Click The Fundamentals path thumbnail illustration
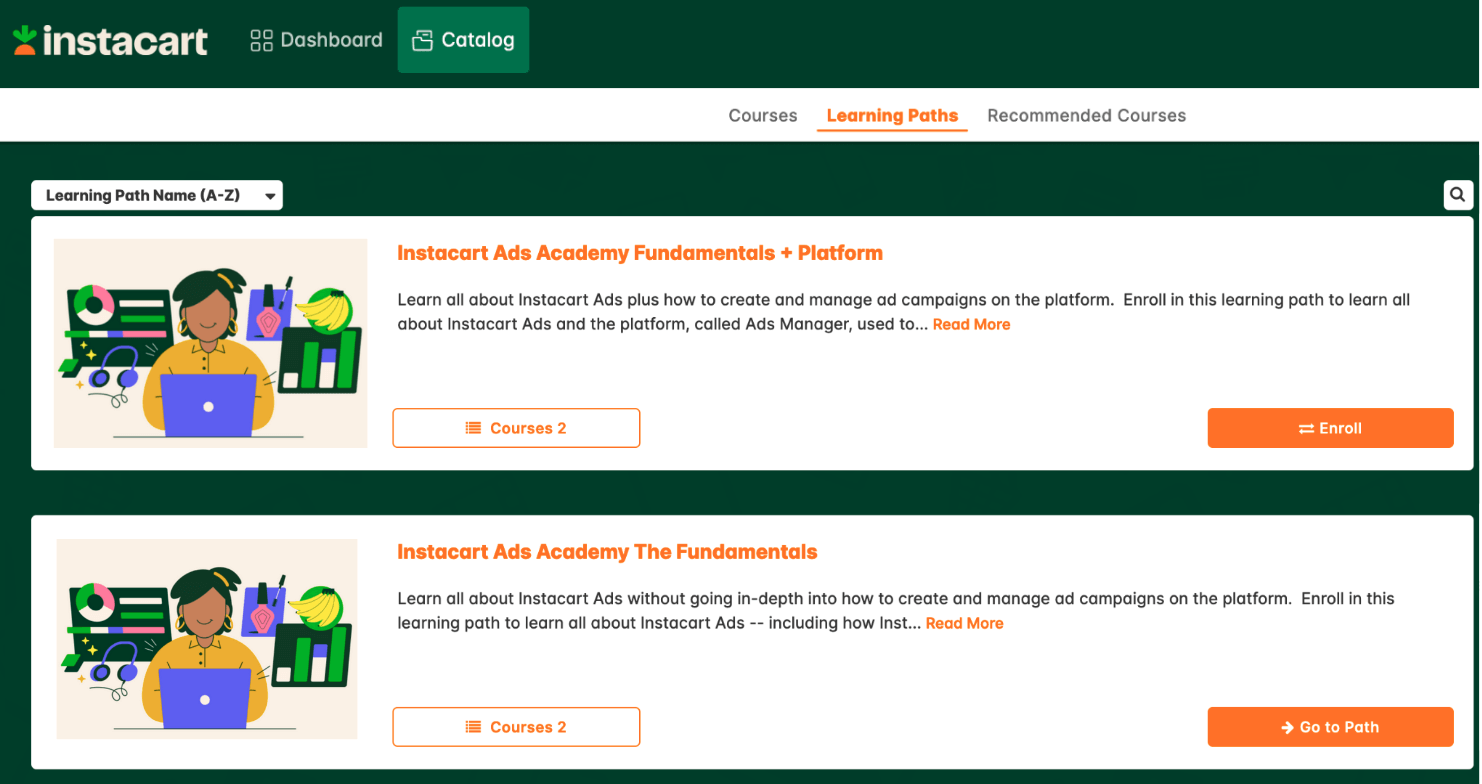The height and width of the screenshot is (784, 1482). 207,639
